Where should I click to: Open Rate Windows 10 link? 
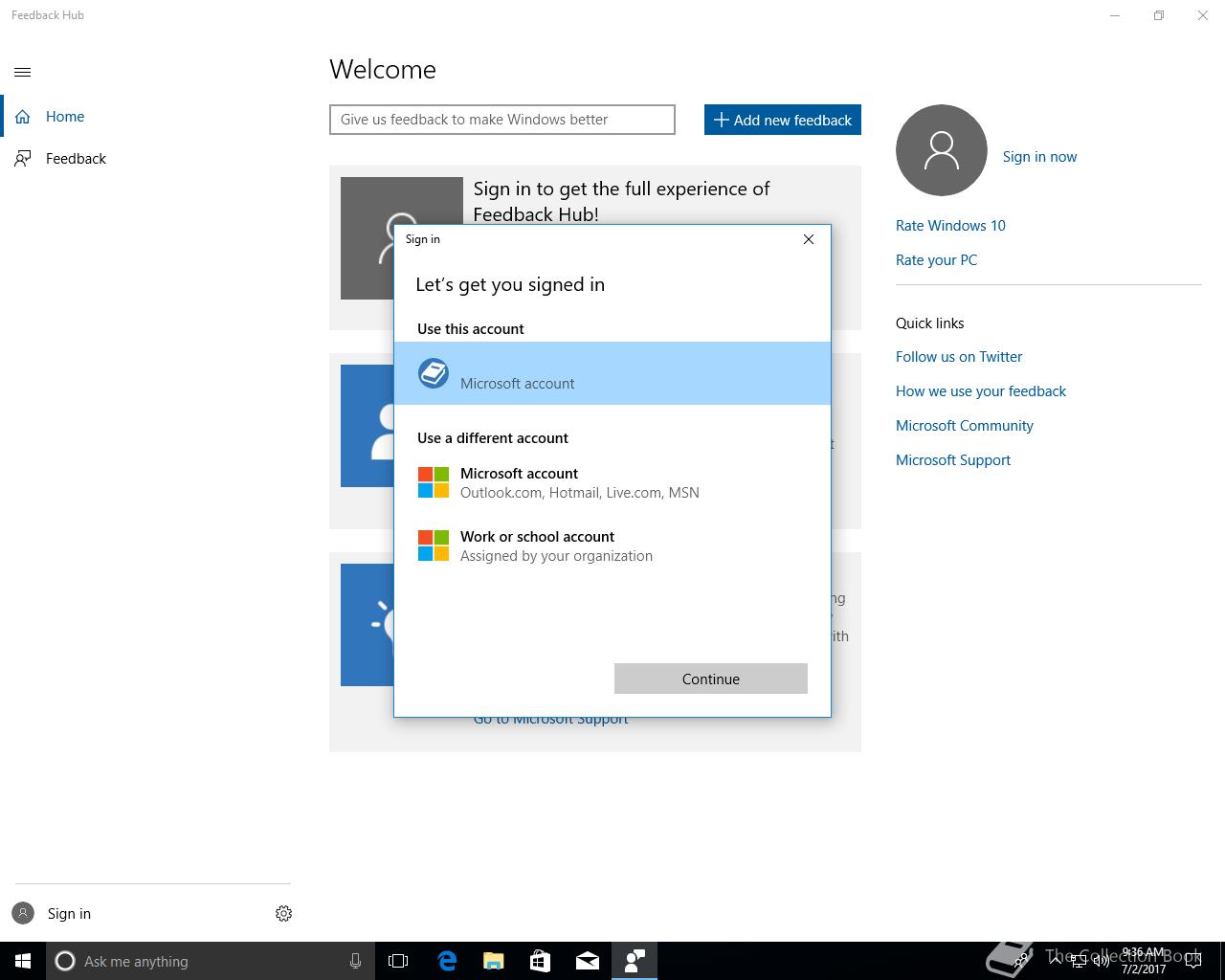pos(950,226)
